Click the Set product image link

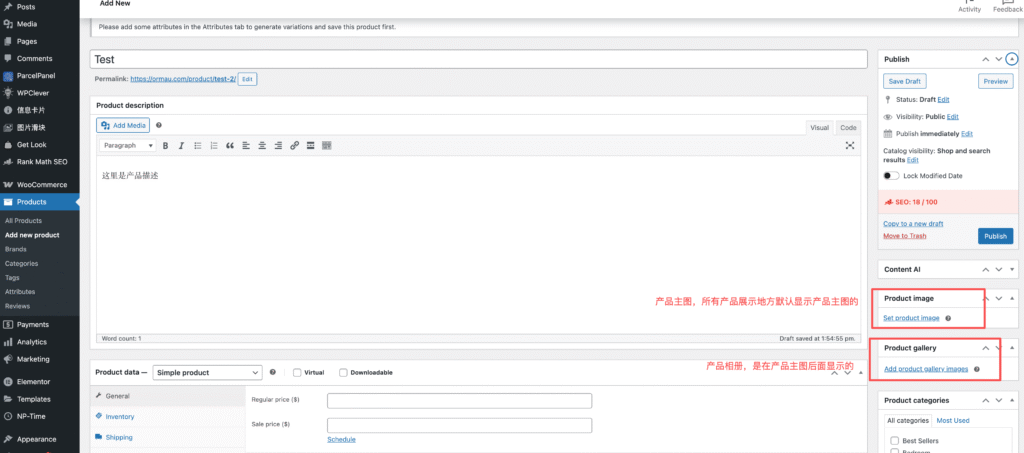point(911,318)
